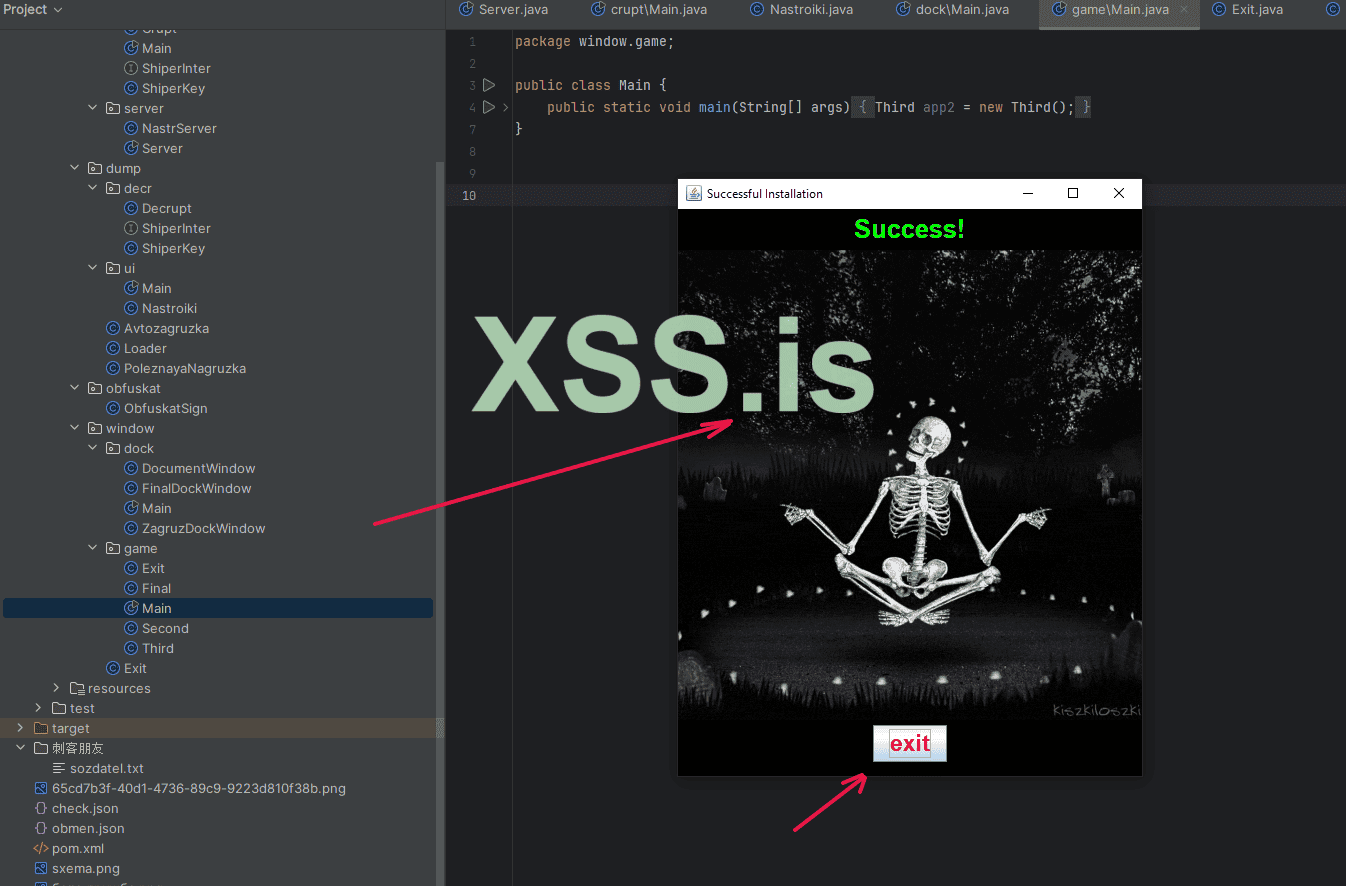Screen dimensions: 1346x886
Task: Click the interface icon of ShiperInter under decr
Action: [131, 228]
